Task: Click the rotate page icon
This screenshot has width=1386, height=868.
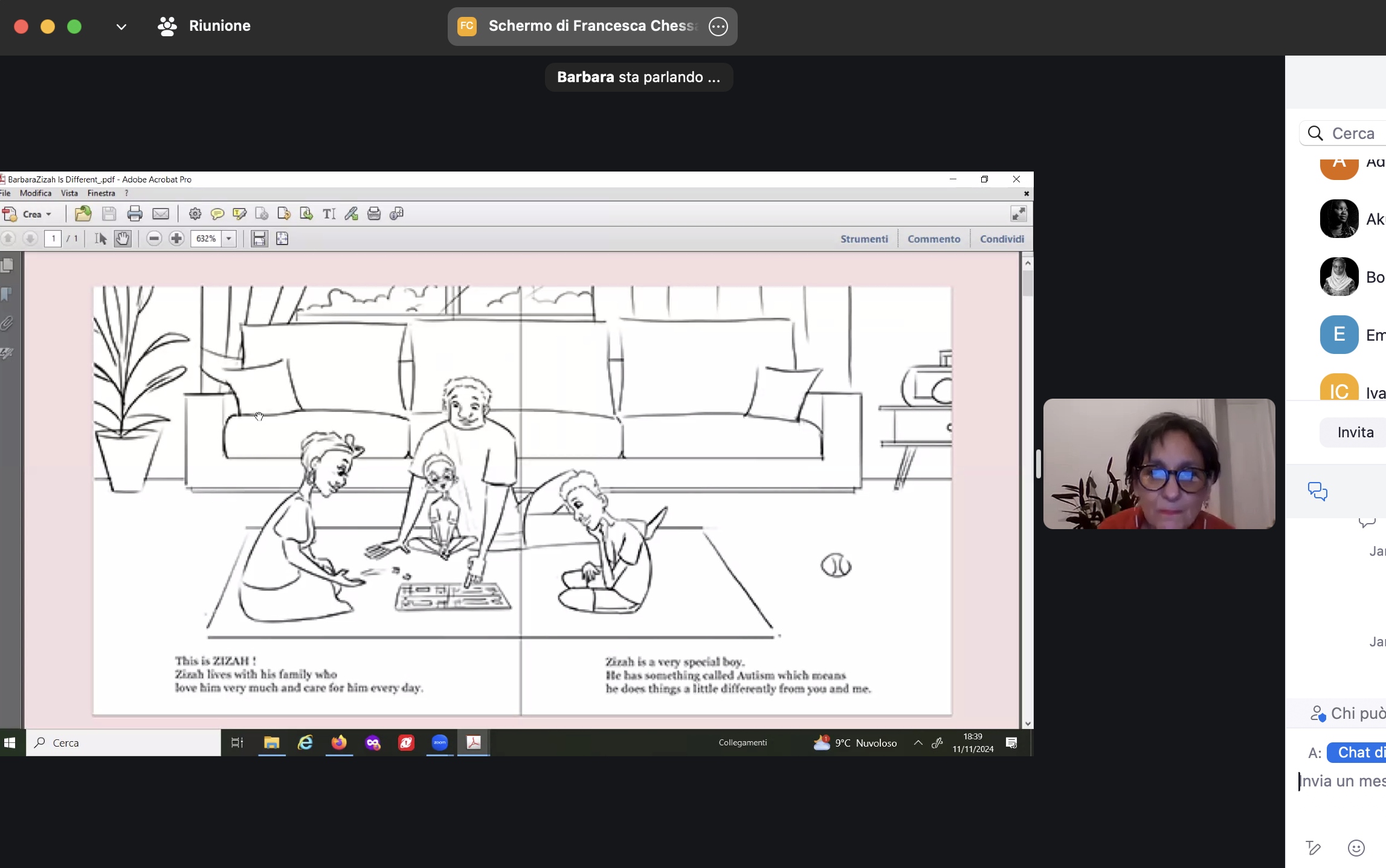Action: pos(284,213)
